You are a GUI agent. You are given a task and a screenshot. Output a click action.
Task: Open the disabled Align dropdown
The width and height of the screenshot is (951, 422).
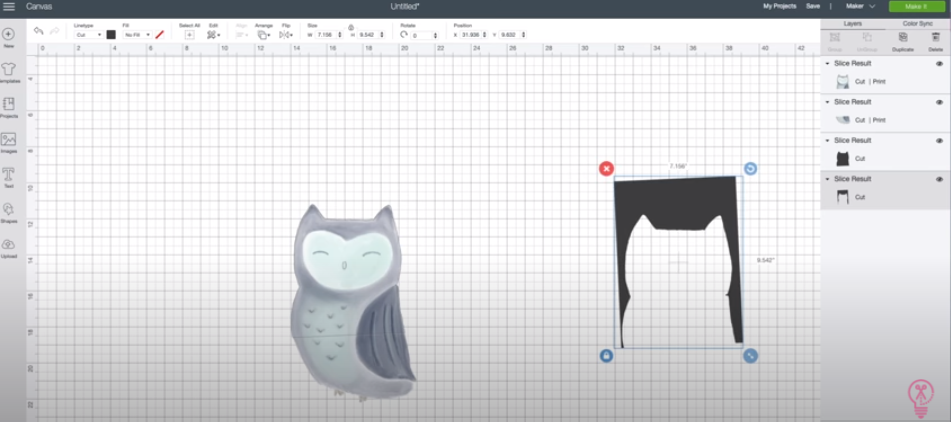click(241, 35)
